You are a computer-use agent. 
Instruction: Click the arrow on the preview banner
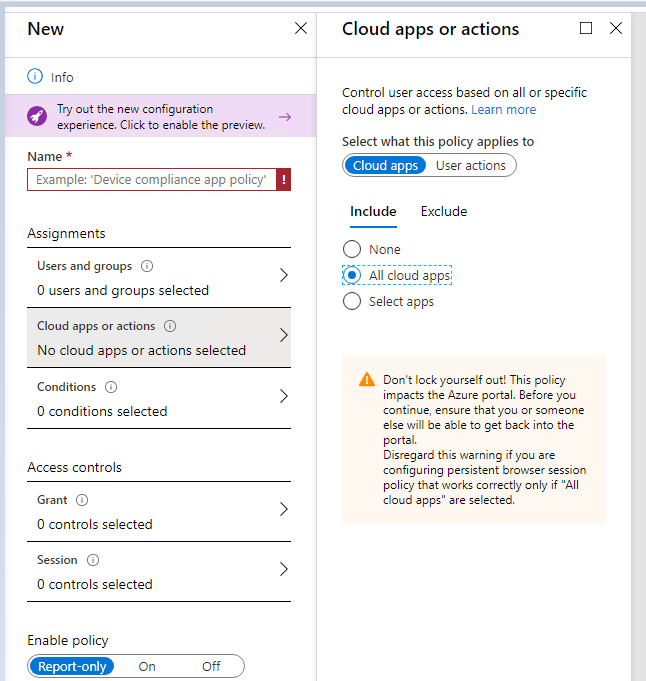285,117
